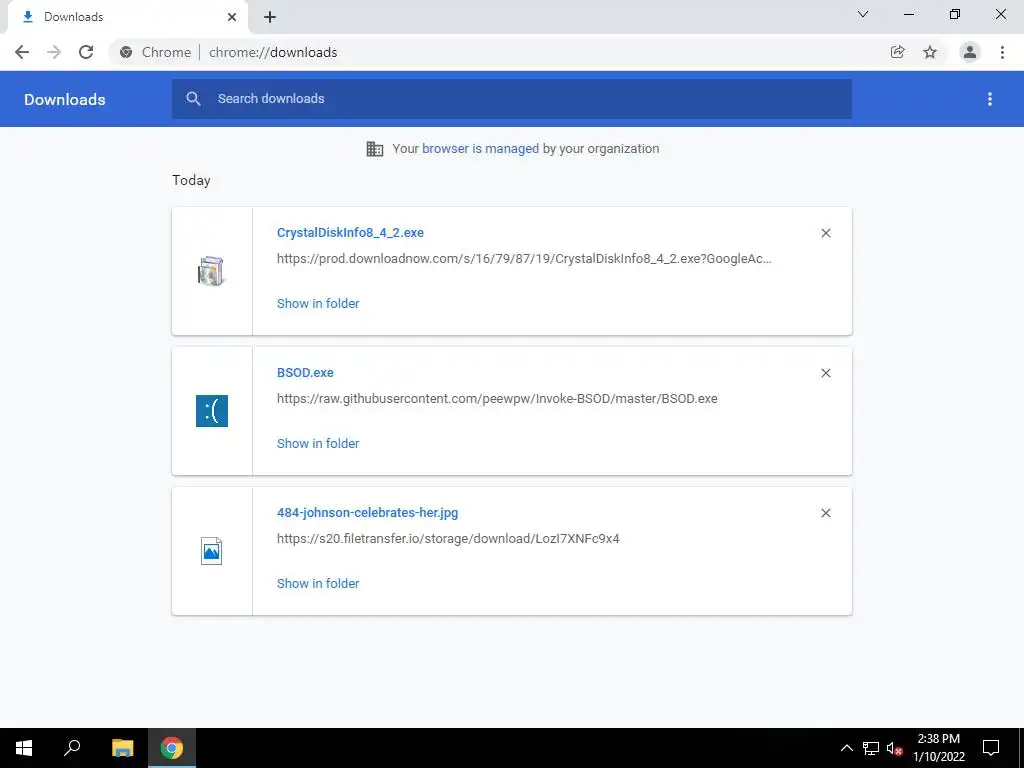Minimize the Chrome window
Viewport: 1024px width, 768px height.
909,14
